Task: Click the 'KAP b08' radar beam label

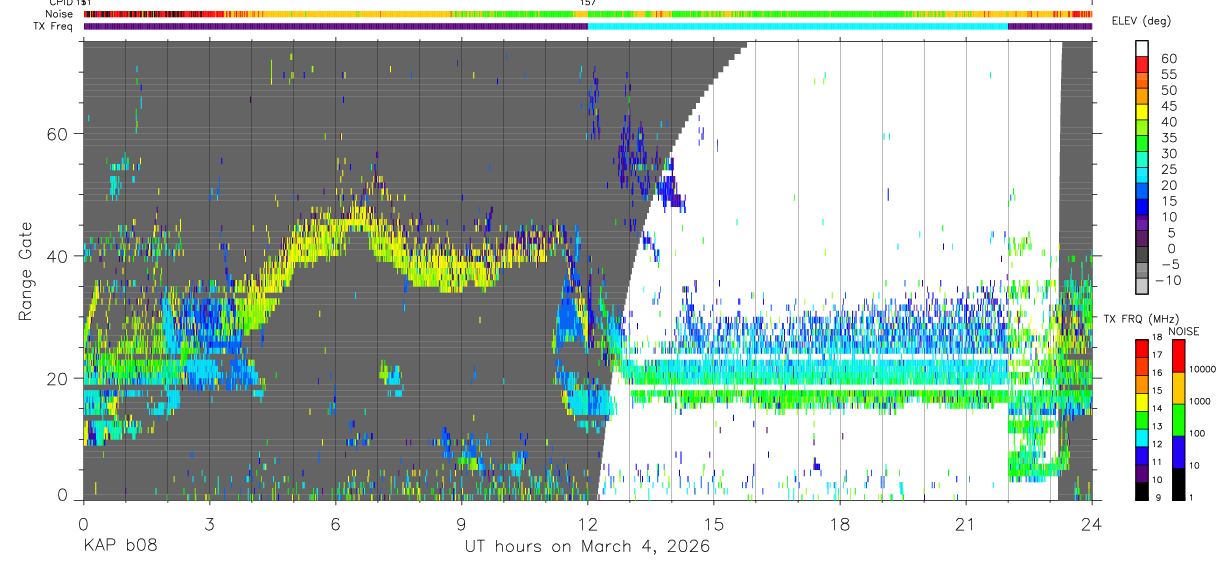Action: pyautogui.click(x=119, y=547)
